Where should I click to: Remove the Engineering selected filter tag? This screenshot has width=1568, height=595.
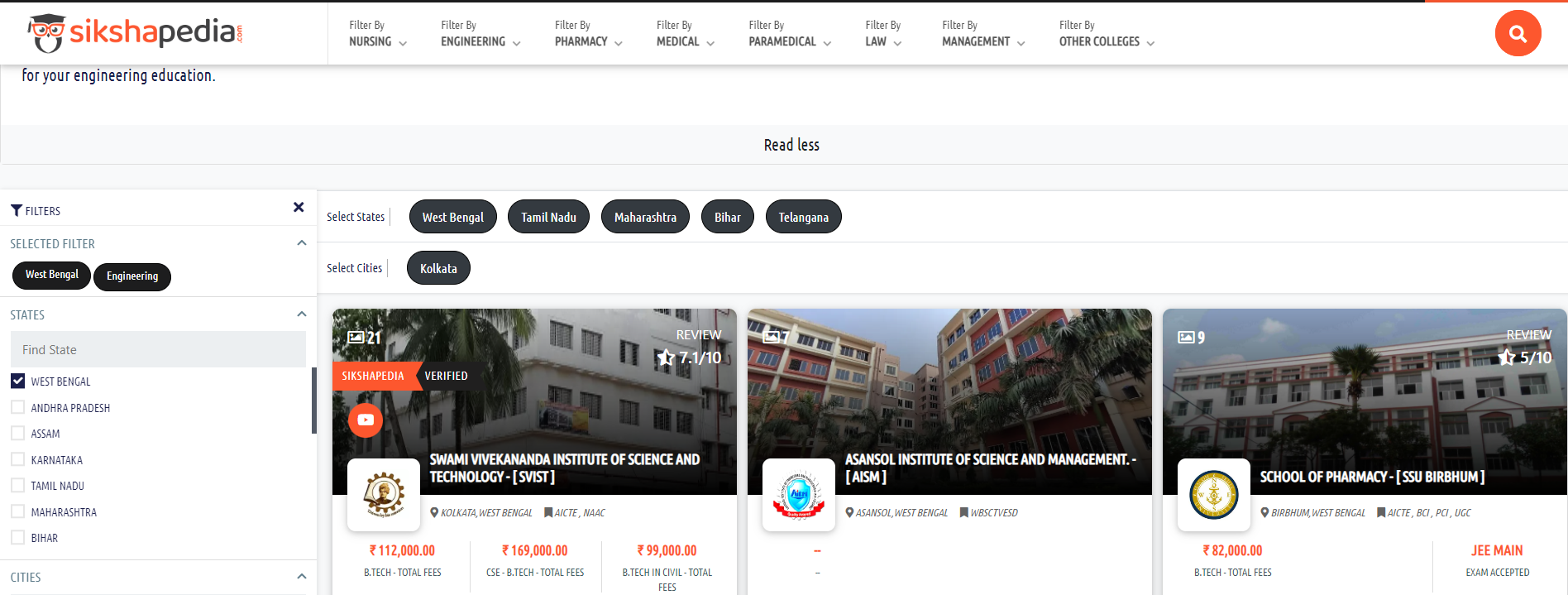[x=132, y=276]
